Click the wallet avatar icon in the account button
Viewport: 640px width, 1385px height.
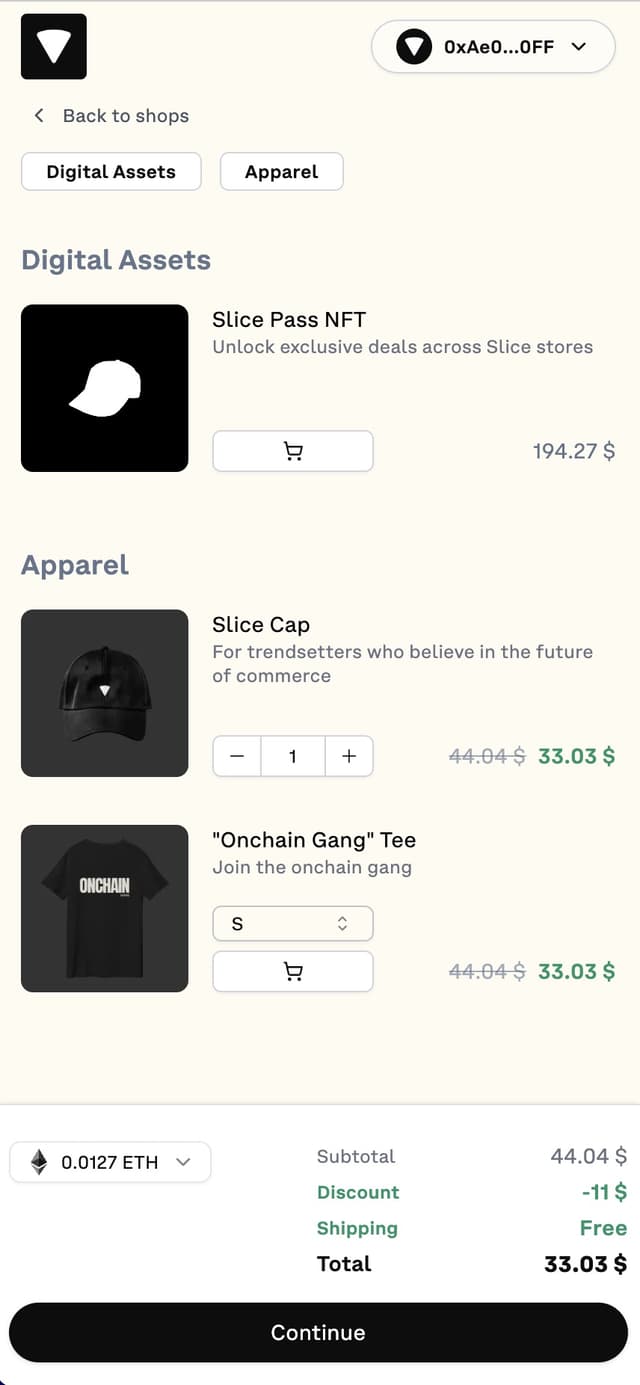point(413,46)
